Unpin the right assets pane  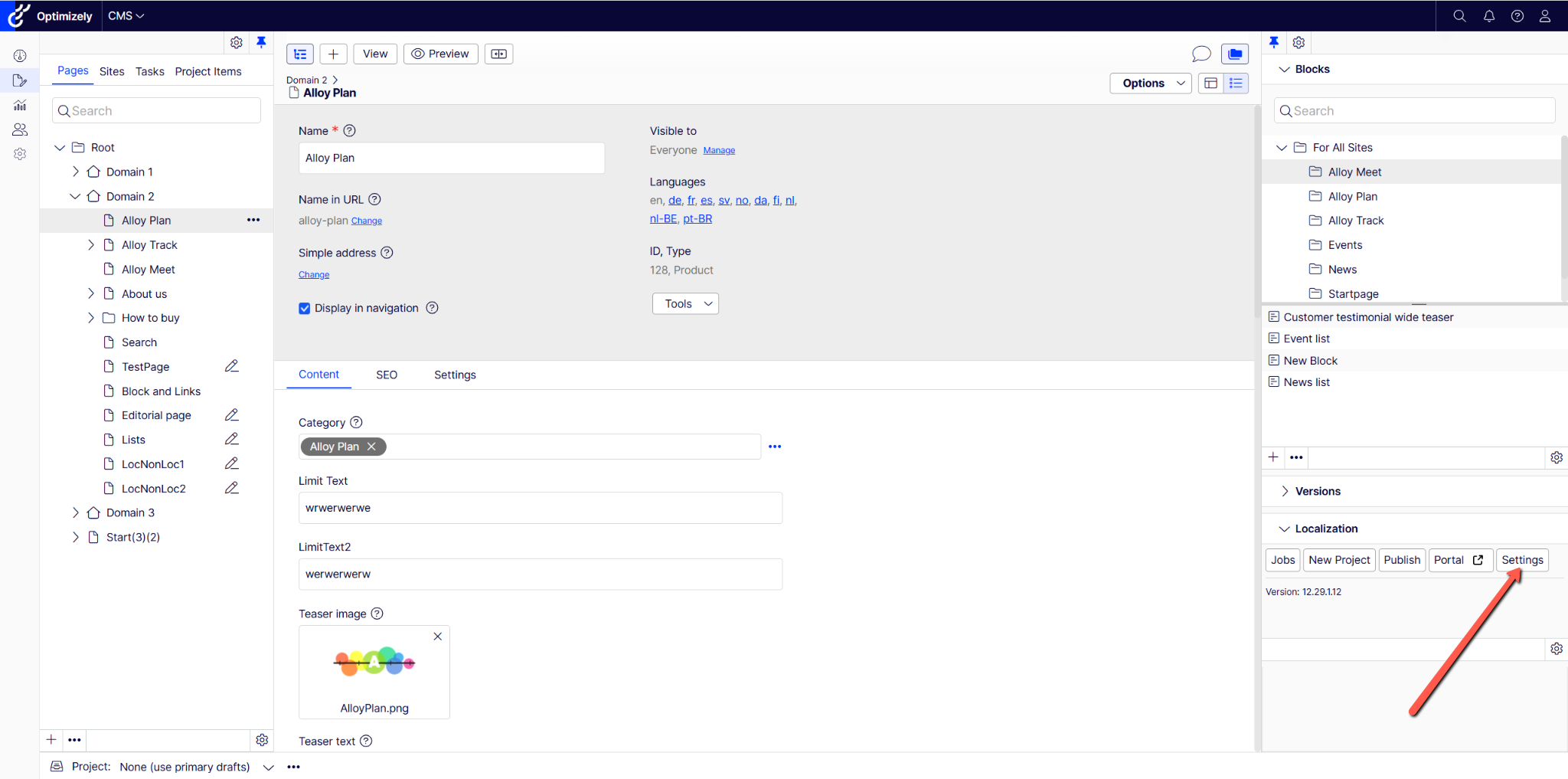(1274, 43)
